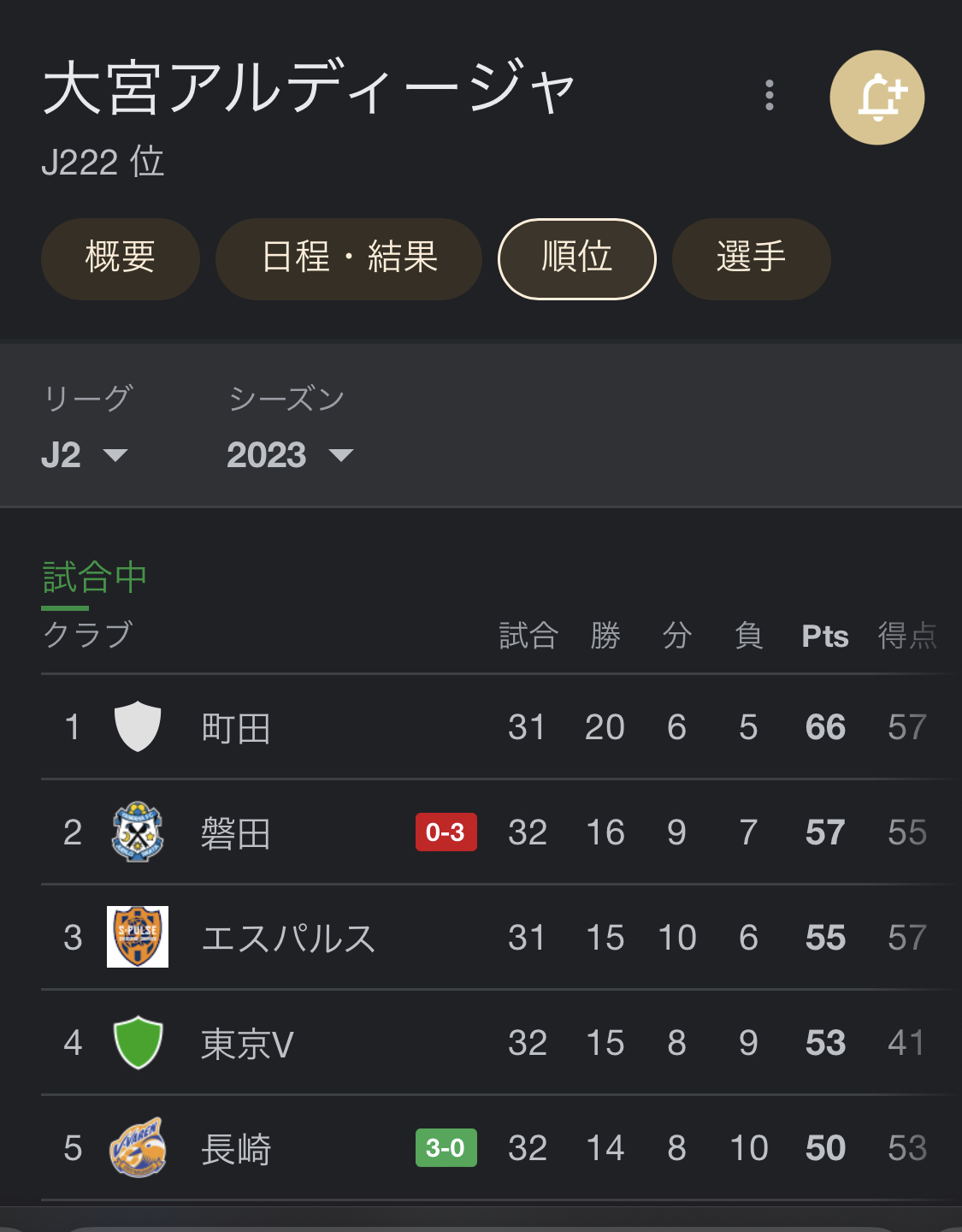Open the エスパルス team name link
The image size is (962, 1232).
(288, 939)
